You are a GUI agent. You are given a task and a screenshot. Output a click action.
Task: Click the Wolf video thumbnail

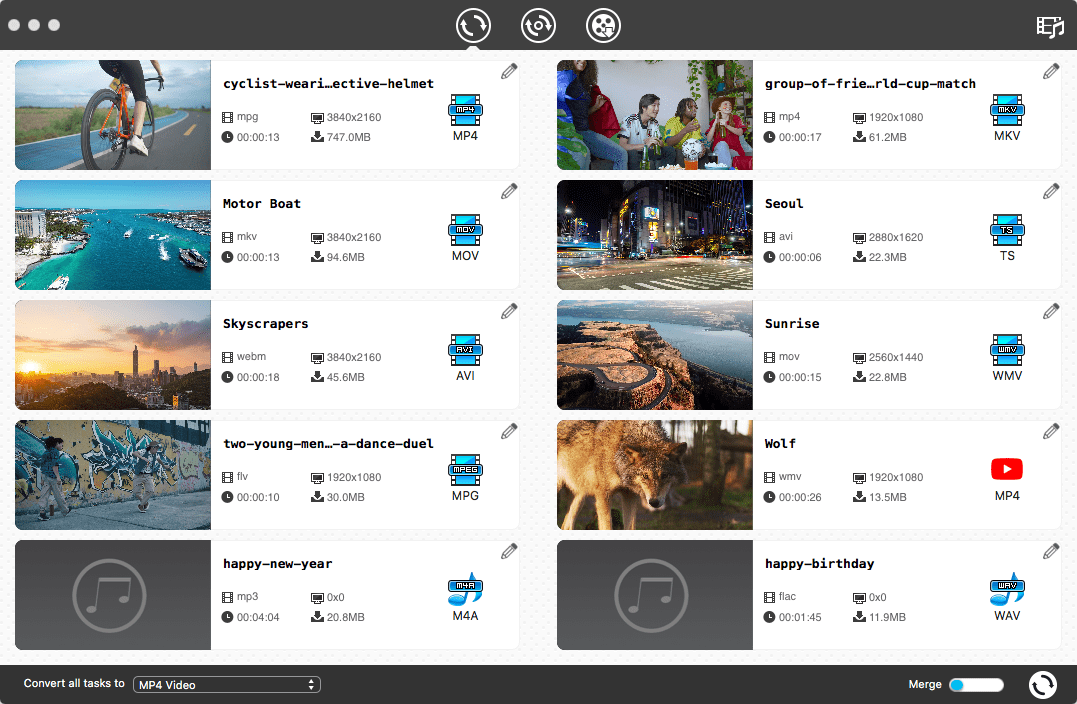tap(655, 475)
